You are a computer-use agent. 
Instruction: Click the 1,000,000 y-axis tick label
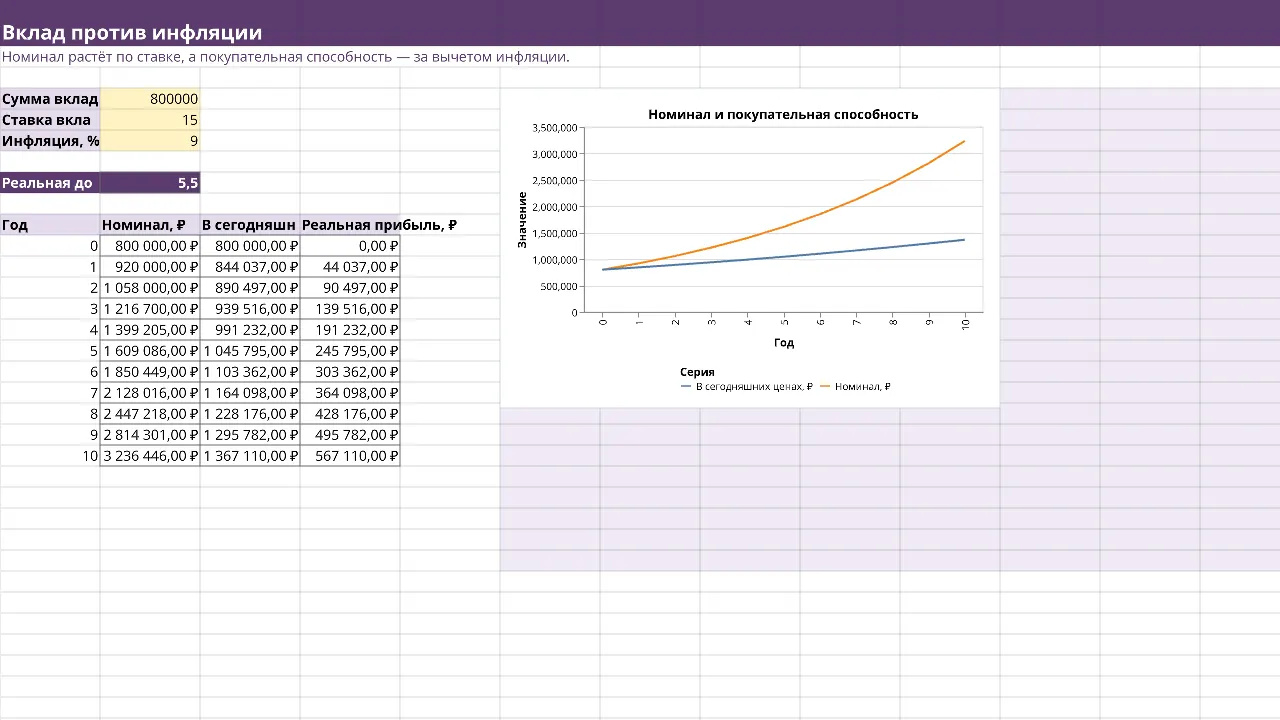[555, 260]
